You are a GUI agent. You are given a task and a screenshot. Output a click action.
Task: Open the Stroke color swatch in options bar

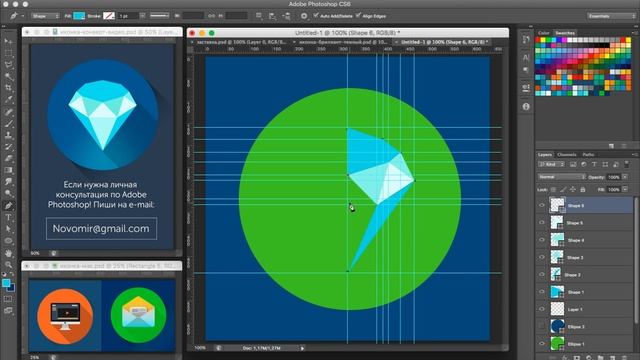click(109, 16)
